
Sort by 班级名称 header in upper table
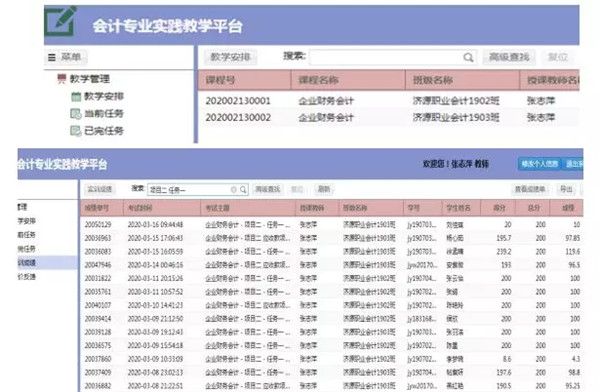pyautogui.click(x=462, y=80)
